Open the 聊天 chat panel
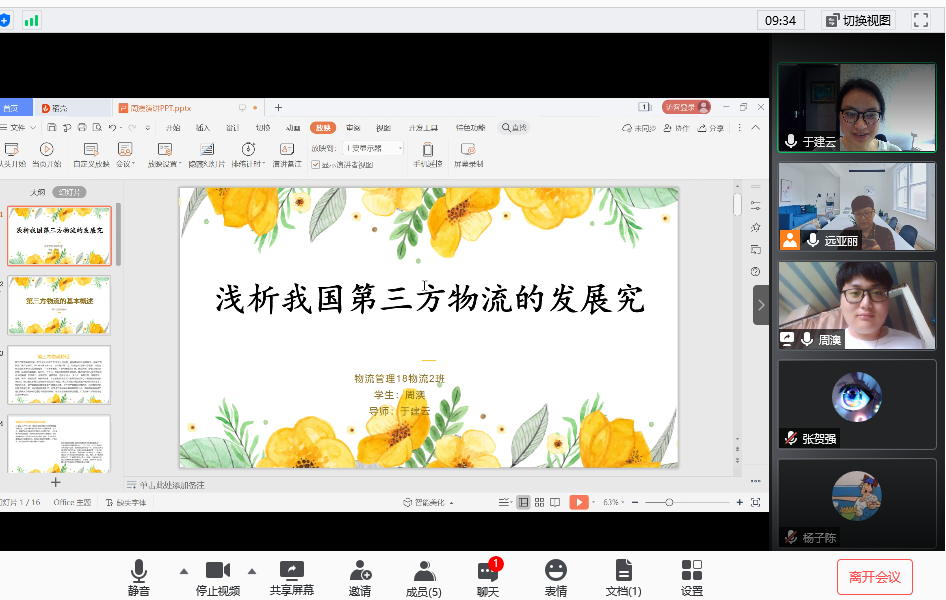Screen dimensions: 946x600 [x=488, y=577]
